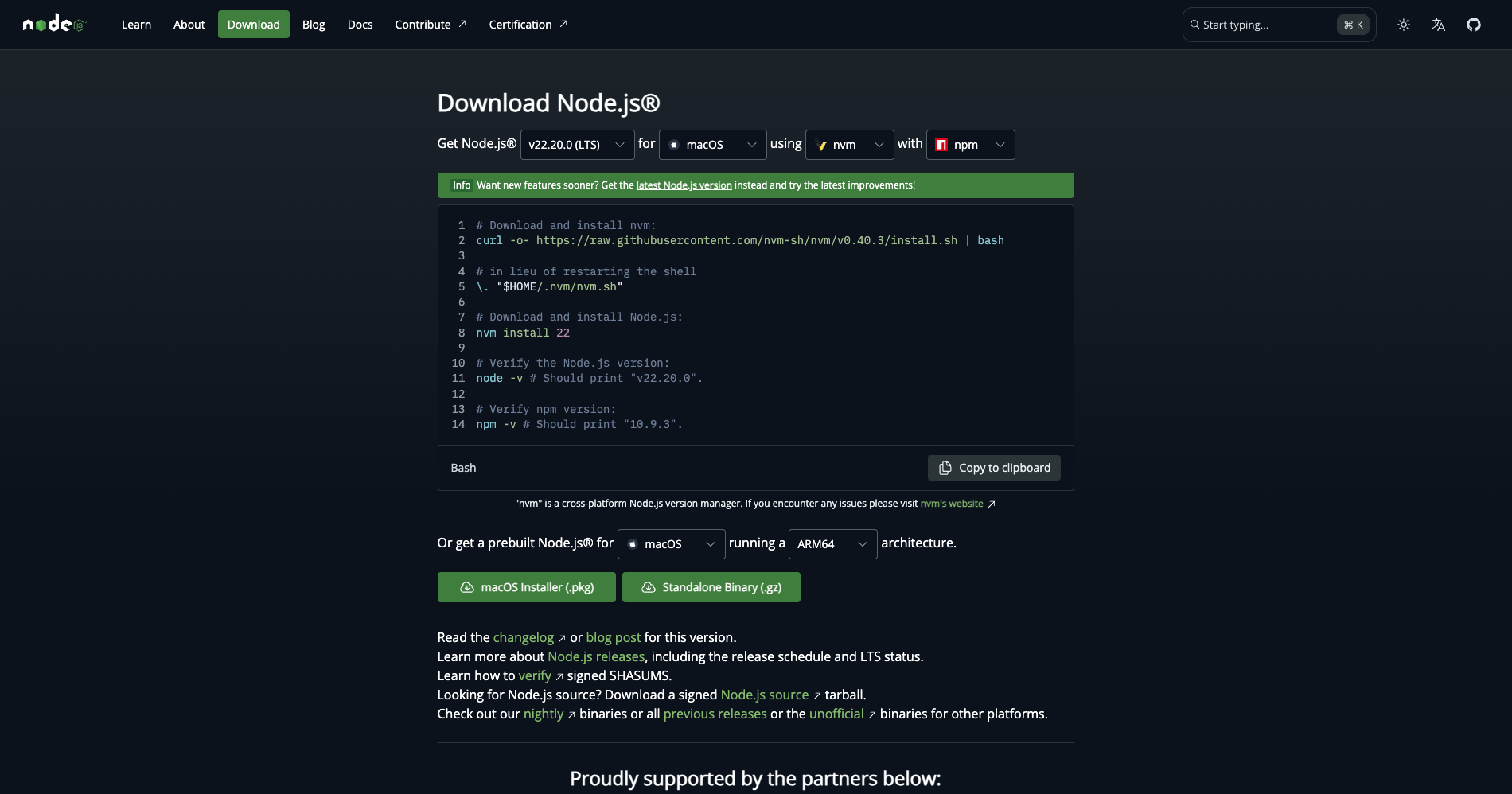Open the language selector icon
The image size is (1512, 794).
1438,25
